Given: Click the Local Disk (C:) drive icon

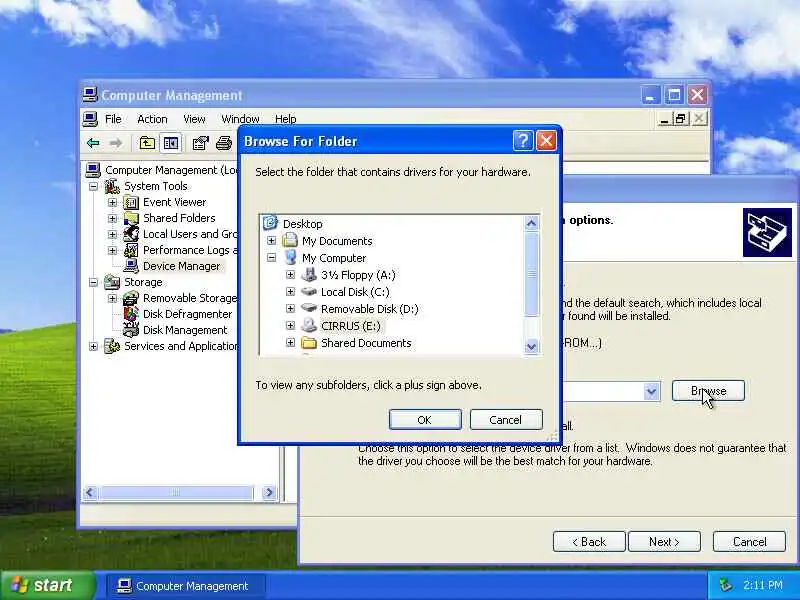Looking at the screenshot, I should tap(309, 291).
